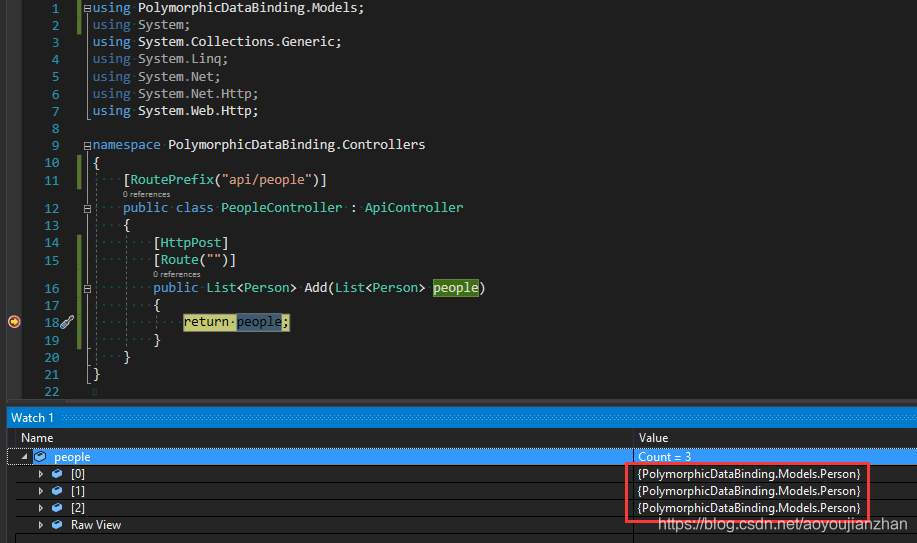
Task: Click the Value column header
Action: 653,438
